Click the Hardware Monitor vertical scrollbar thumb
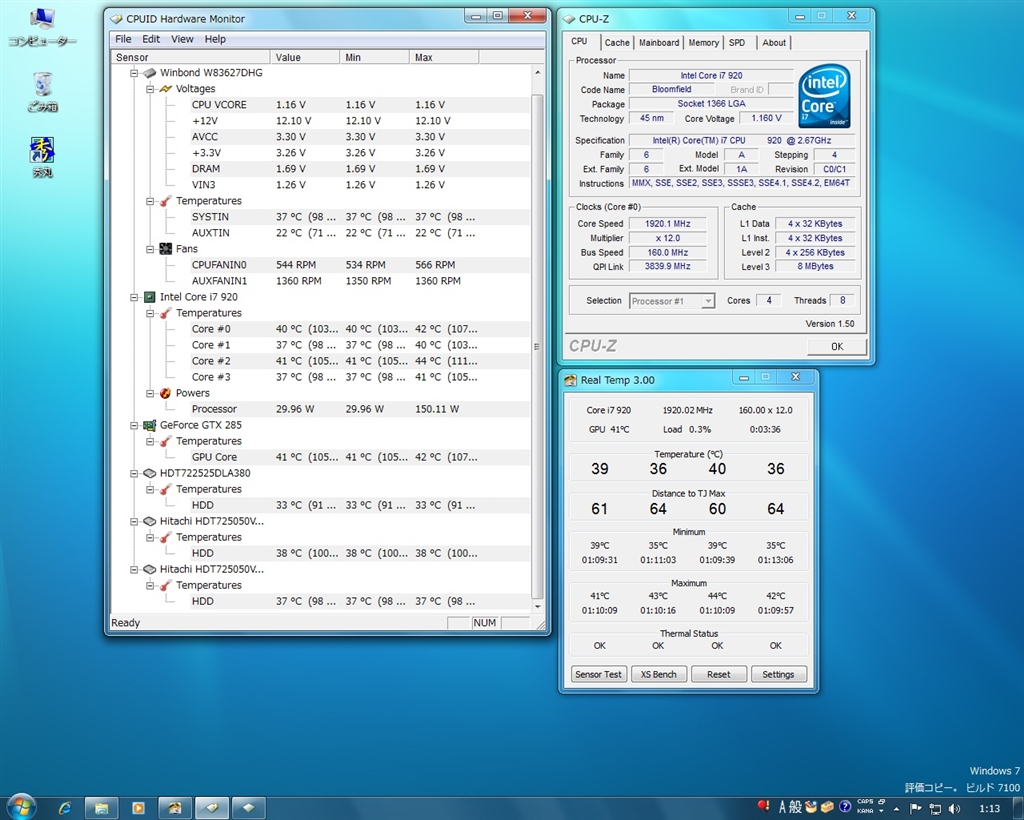Viewport: 1024px width, 820px height. (x=537, y=346)
